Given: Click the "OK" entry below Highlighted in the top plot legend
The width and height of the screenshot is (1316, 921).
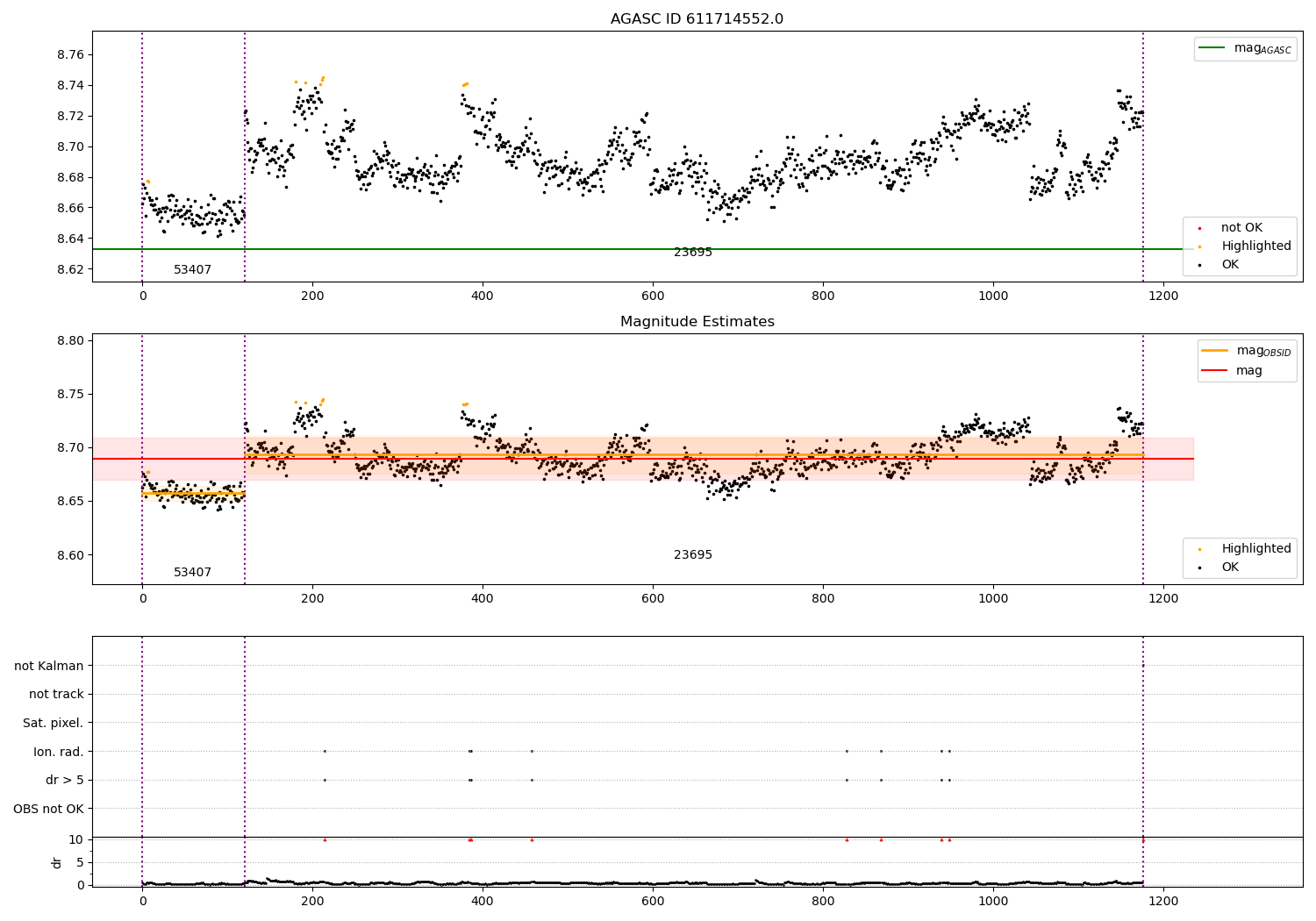Looking at the screenshot, I should 1230,265.
